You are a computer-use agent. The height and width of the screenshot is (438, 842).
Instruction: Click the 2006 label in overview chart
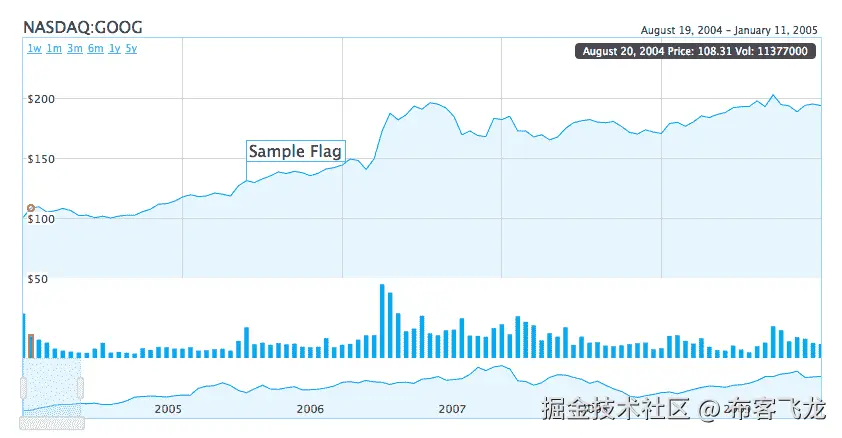(310, 409)
